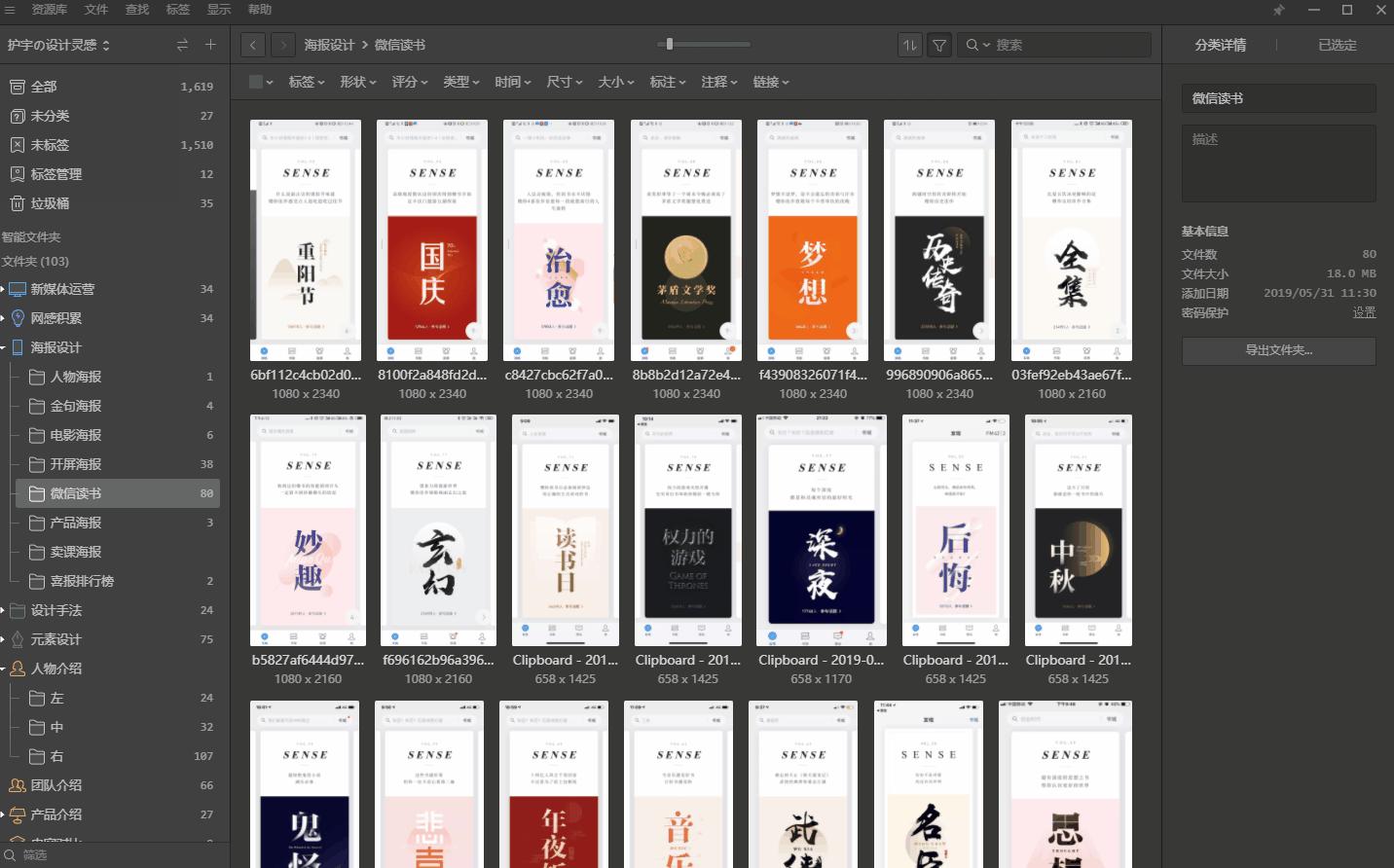Expand the 设计手法 folder arrow
1394x868 pixels.
[3, 610]
